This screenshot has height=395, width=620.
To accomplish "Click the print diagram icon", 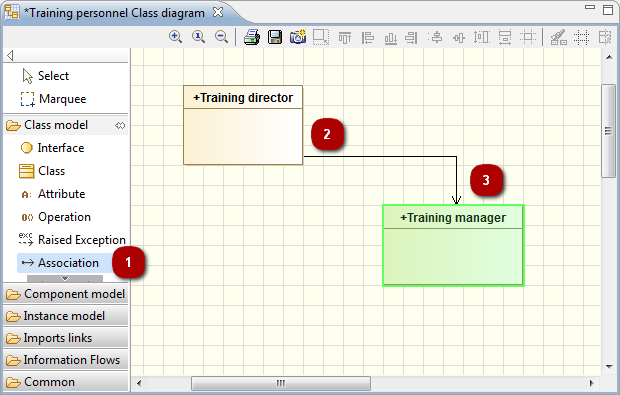I will 251,37.
